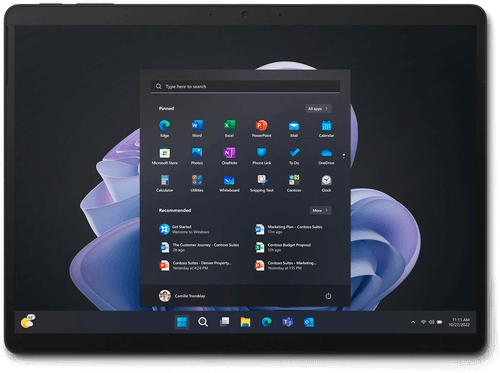Open File Explorer from the taskbar

click(x=245, y=322)
